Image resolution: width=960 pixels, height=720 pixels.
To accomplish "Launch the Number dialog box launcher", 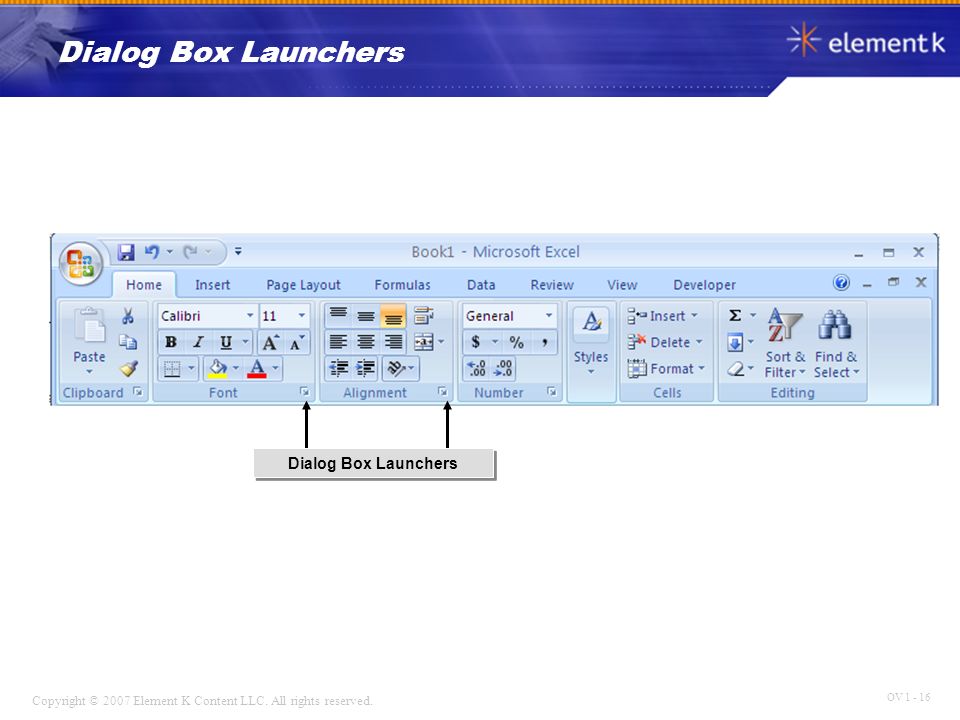I will 552,391.
